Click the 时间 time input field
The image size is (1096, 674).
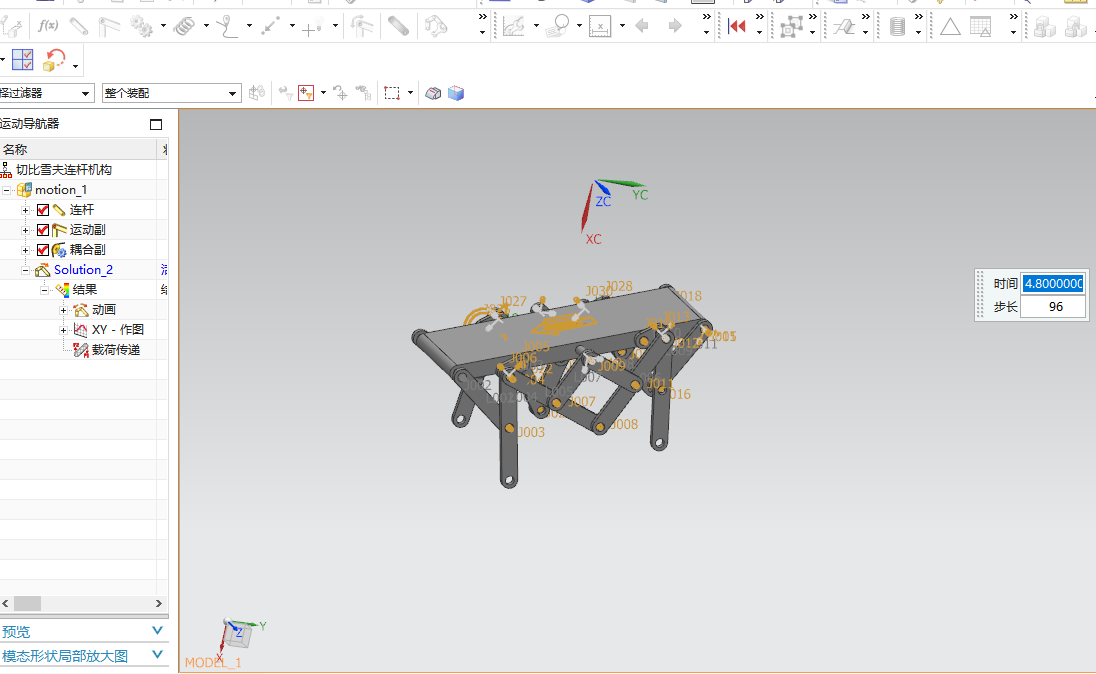pos(1053,283)
